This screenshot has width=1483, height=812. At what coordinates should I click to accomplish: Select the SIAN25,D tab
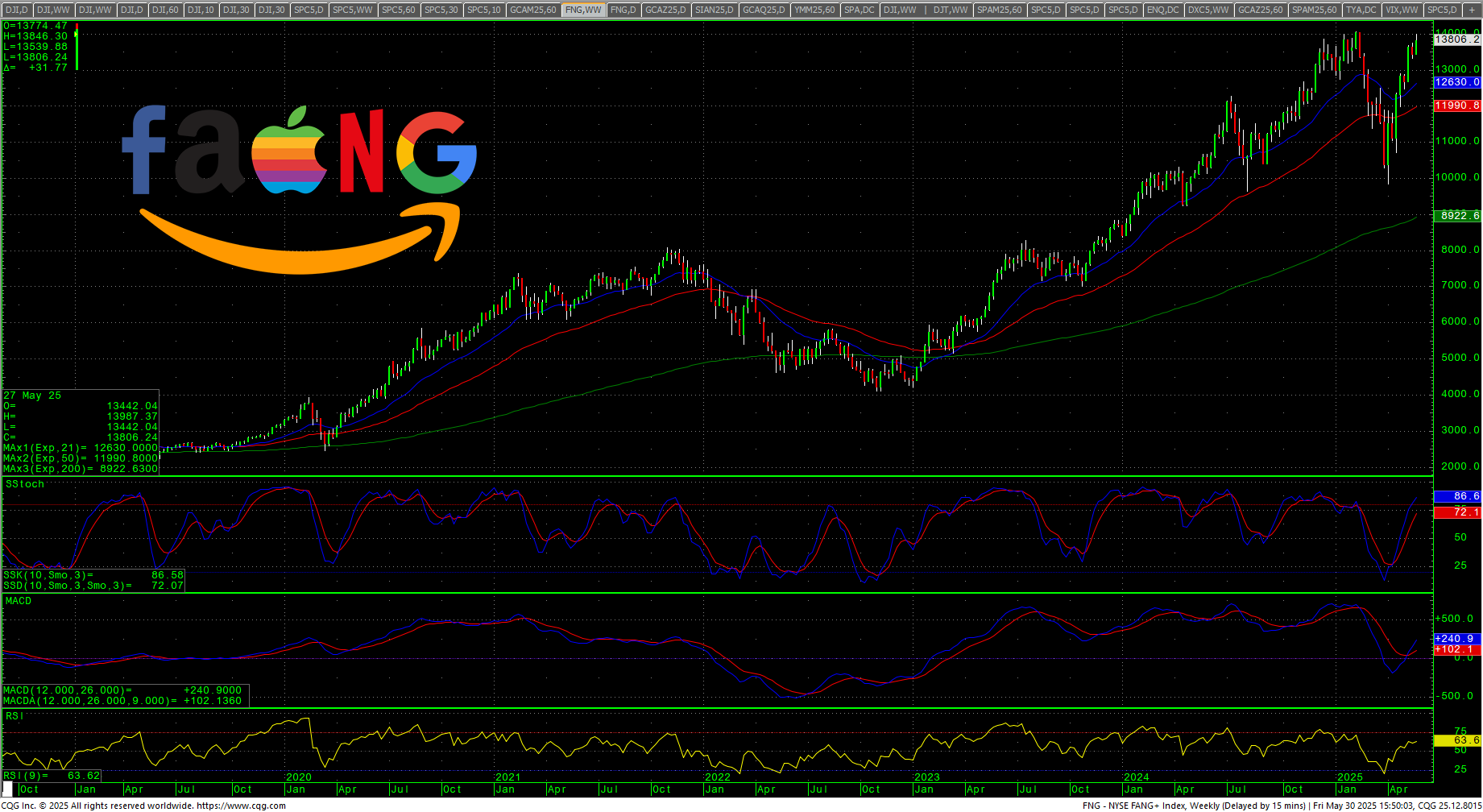pos(715,10)
